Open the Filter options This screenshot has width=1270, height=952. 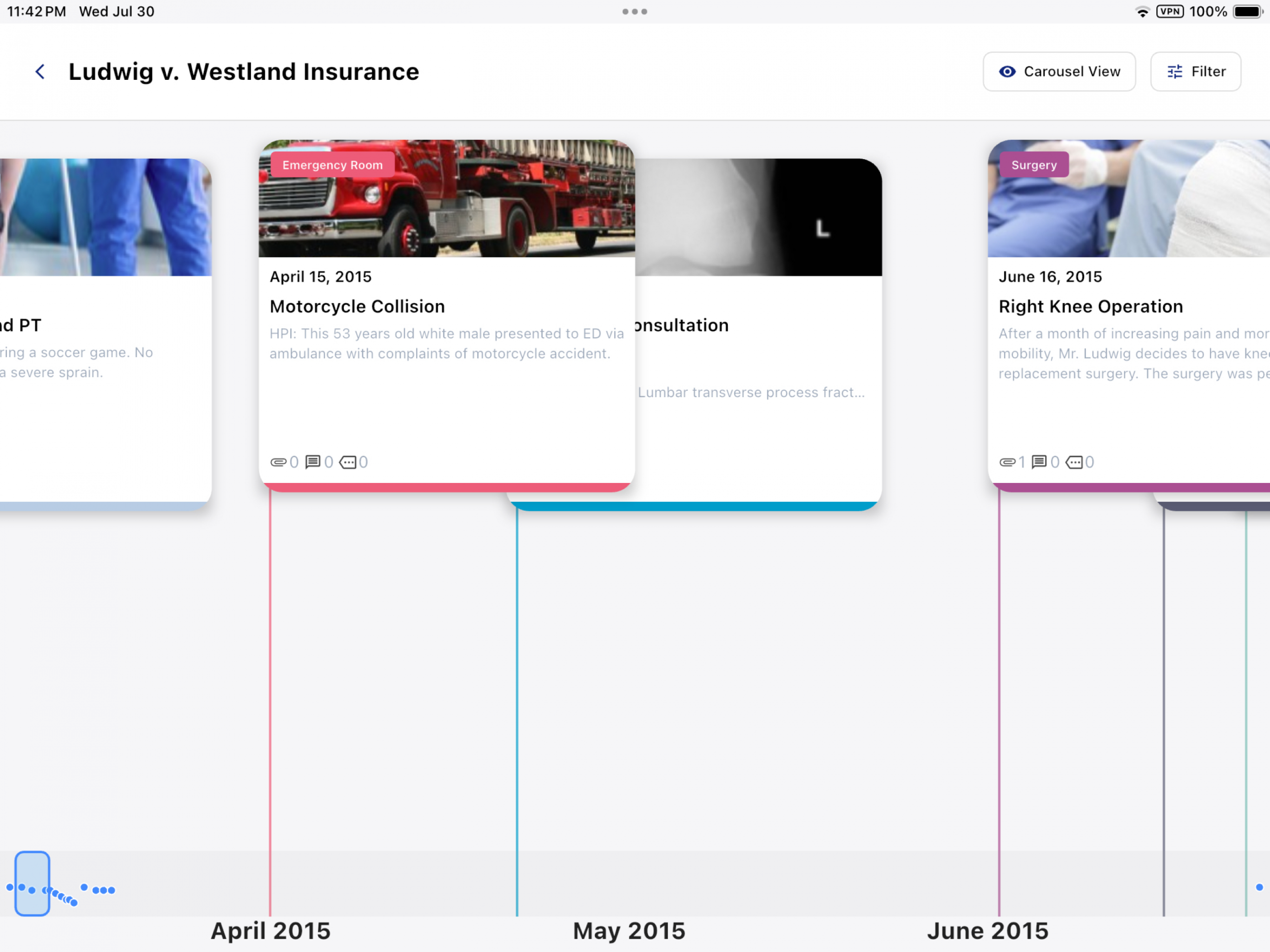pos(1196,72)
